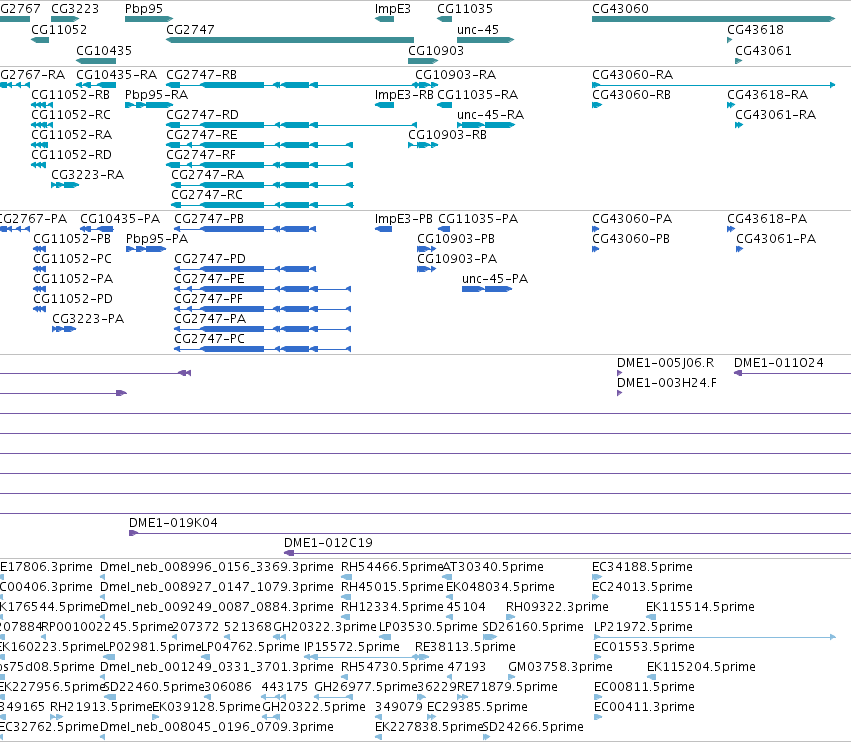Click the CG10903 gene label
Screen dimensions: 851x742
point(436,50)
